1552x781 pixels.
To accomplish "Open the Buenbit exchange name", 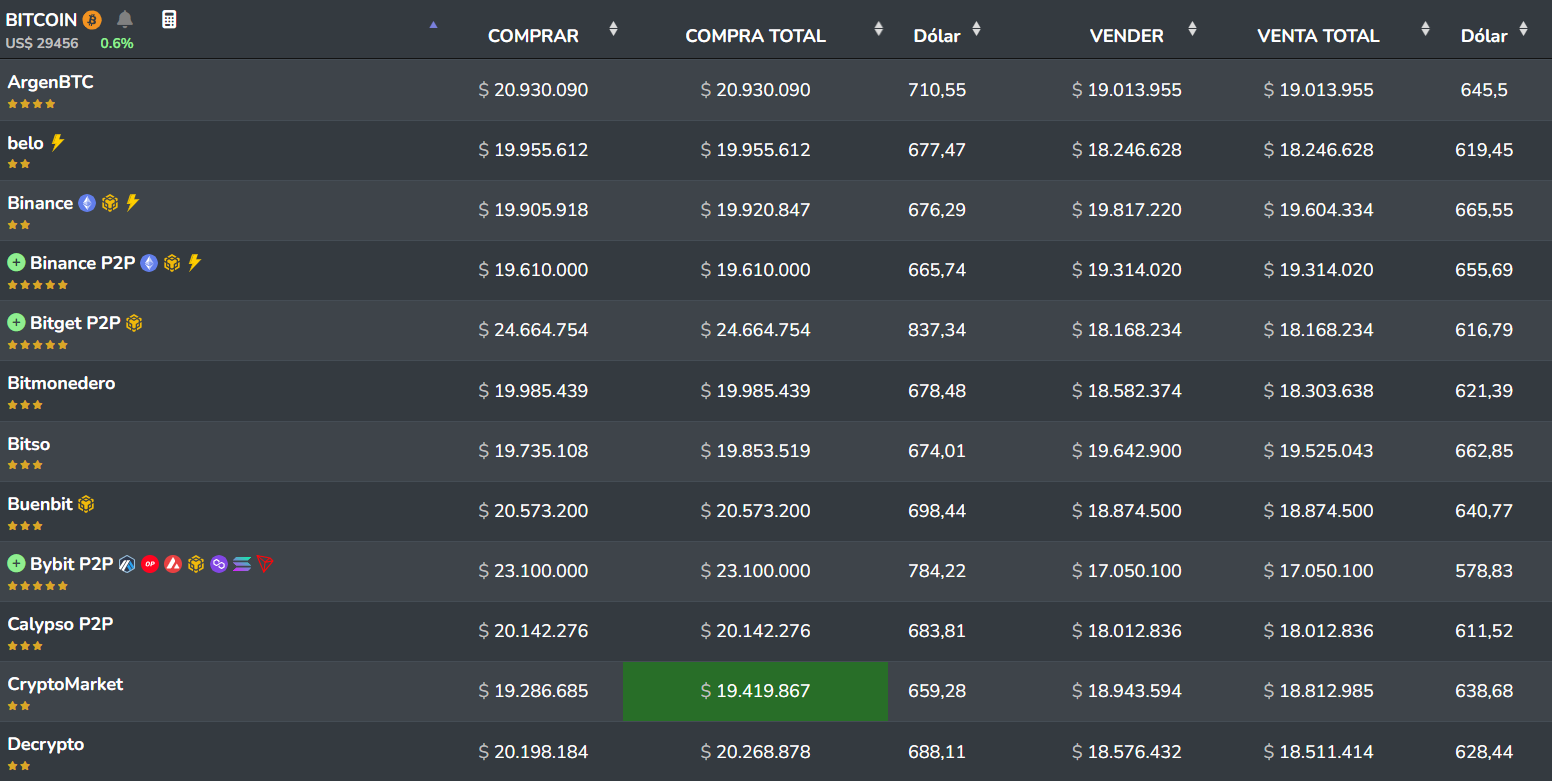I will 40,504.
